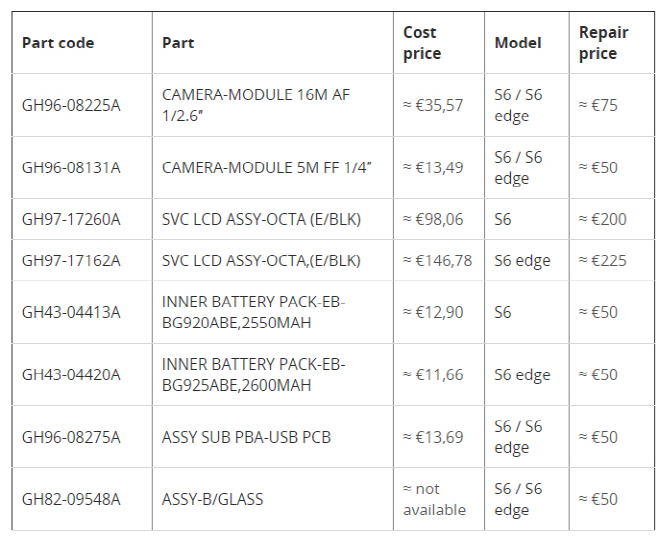Click the GH97-17260A part code cell
660x537 pixels.
[x=71, y=219]
